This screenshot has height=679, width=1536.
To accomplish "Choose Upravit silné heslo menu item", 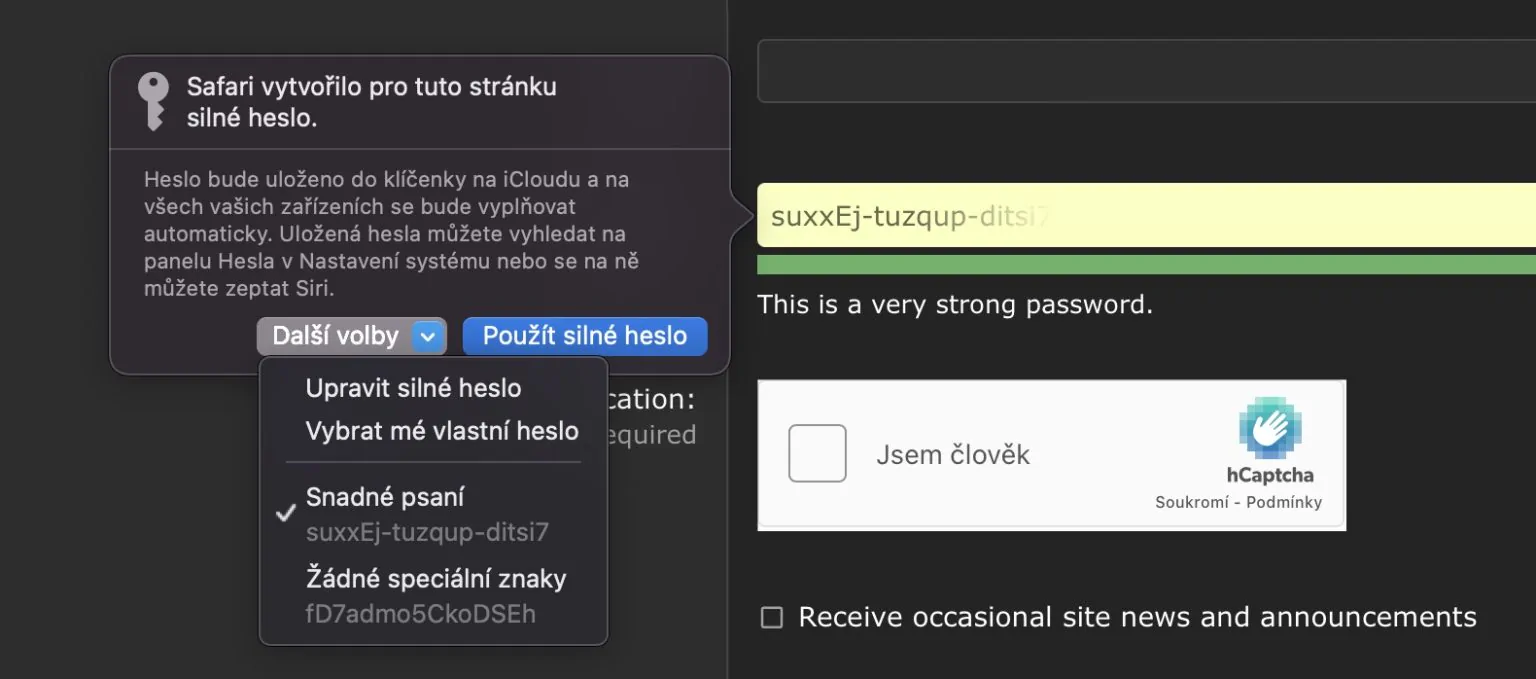I will (413, 388).
